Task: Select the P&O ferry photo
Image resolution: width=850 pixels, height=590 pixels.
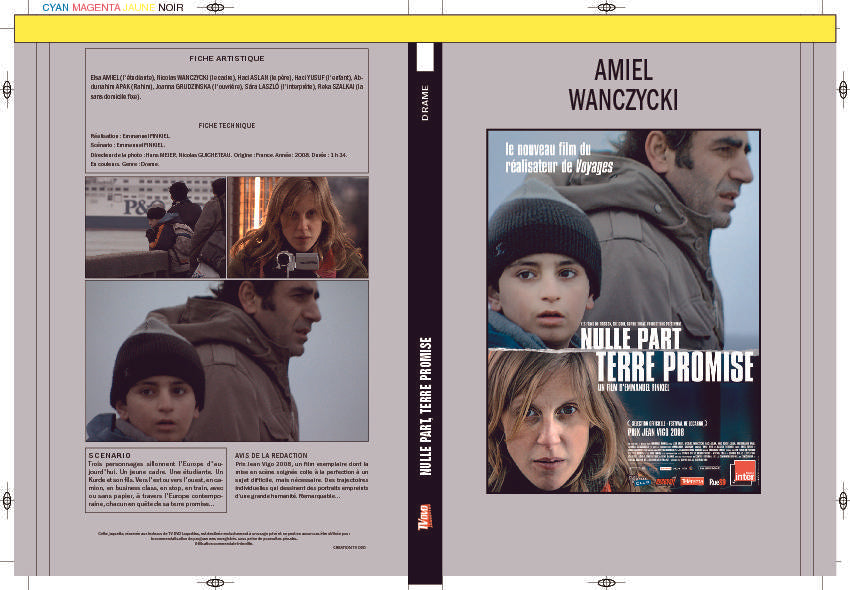Action: [x=156, y=227]
